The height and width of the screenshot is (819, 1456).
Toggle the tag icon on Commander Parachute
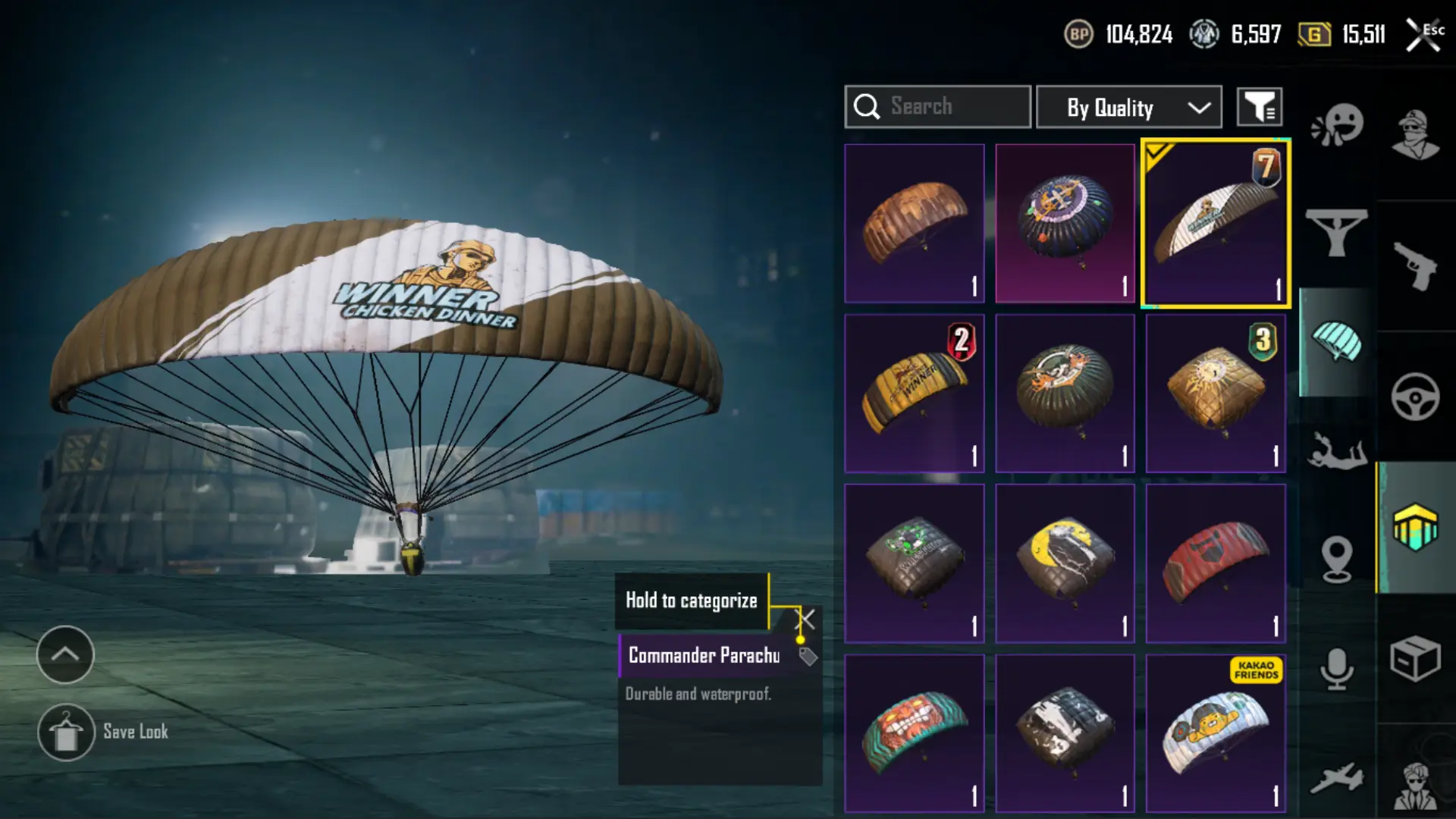point(808,657)
